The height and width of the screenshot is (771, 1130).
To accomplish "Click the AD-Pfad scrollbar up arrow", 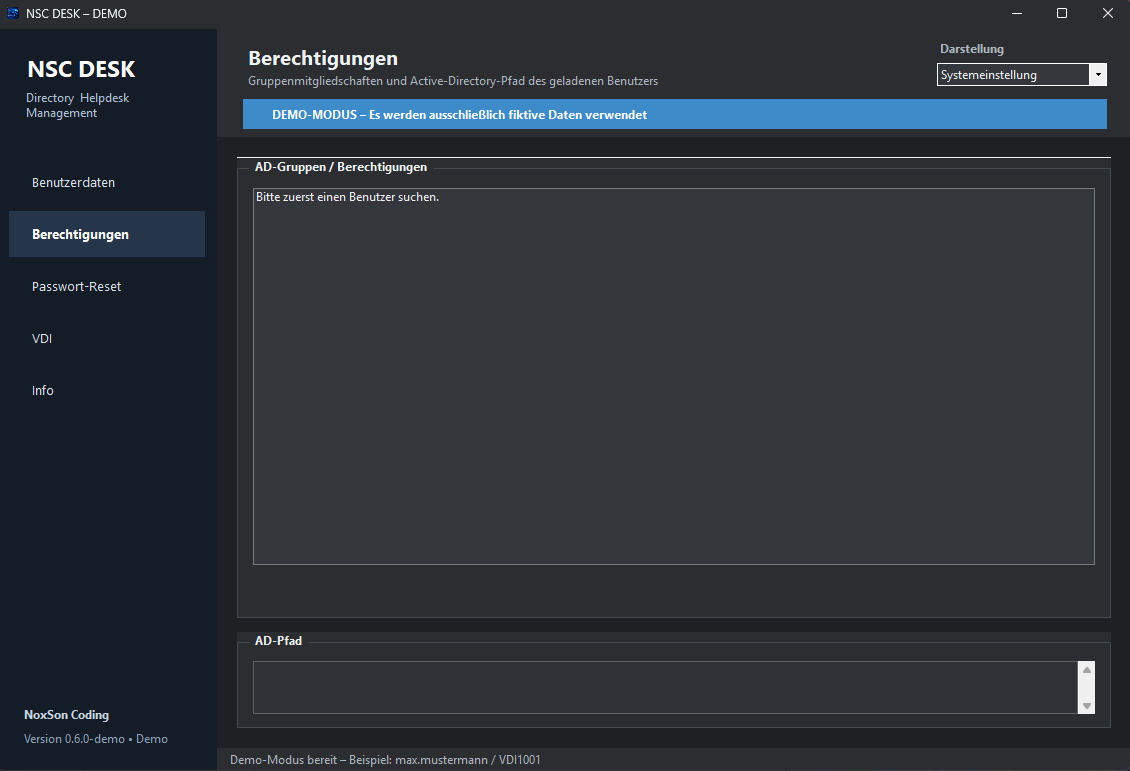I will point(1087,670).
